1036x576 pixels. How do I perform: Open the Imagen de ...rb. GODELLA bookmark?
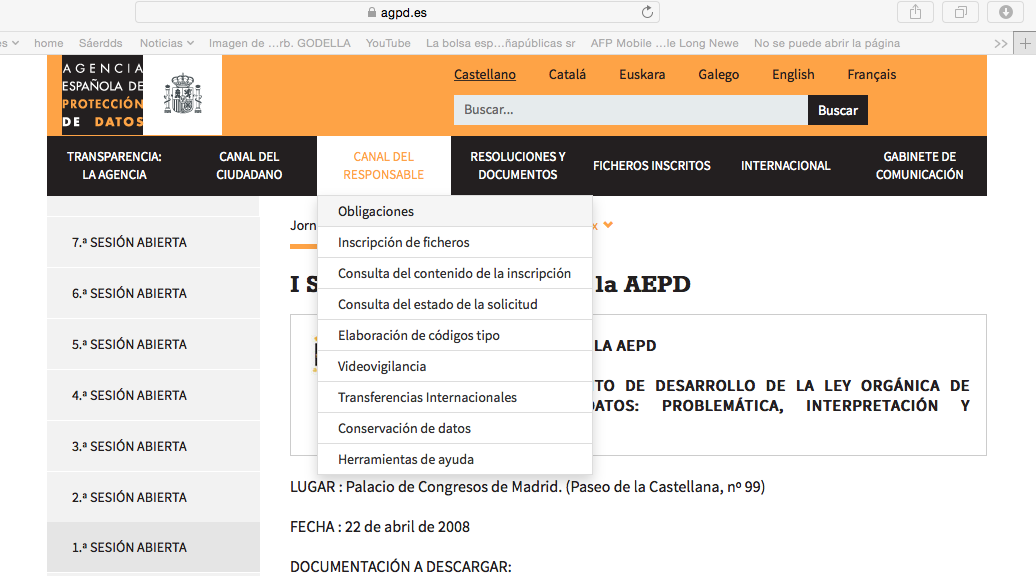click(x=279, y=43)
